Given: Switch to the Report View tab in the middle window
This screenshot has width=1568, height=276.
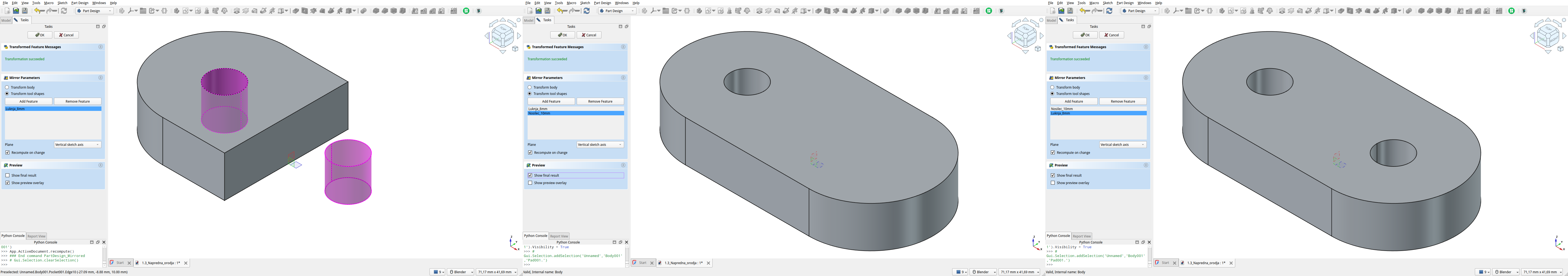Looking at the screenshot, I should 559,236.
